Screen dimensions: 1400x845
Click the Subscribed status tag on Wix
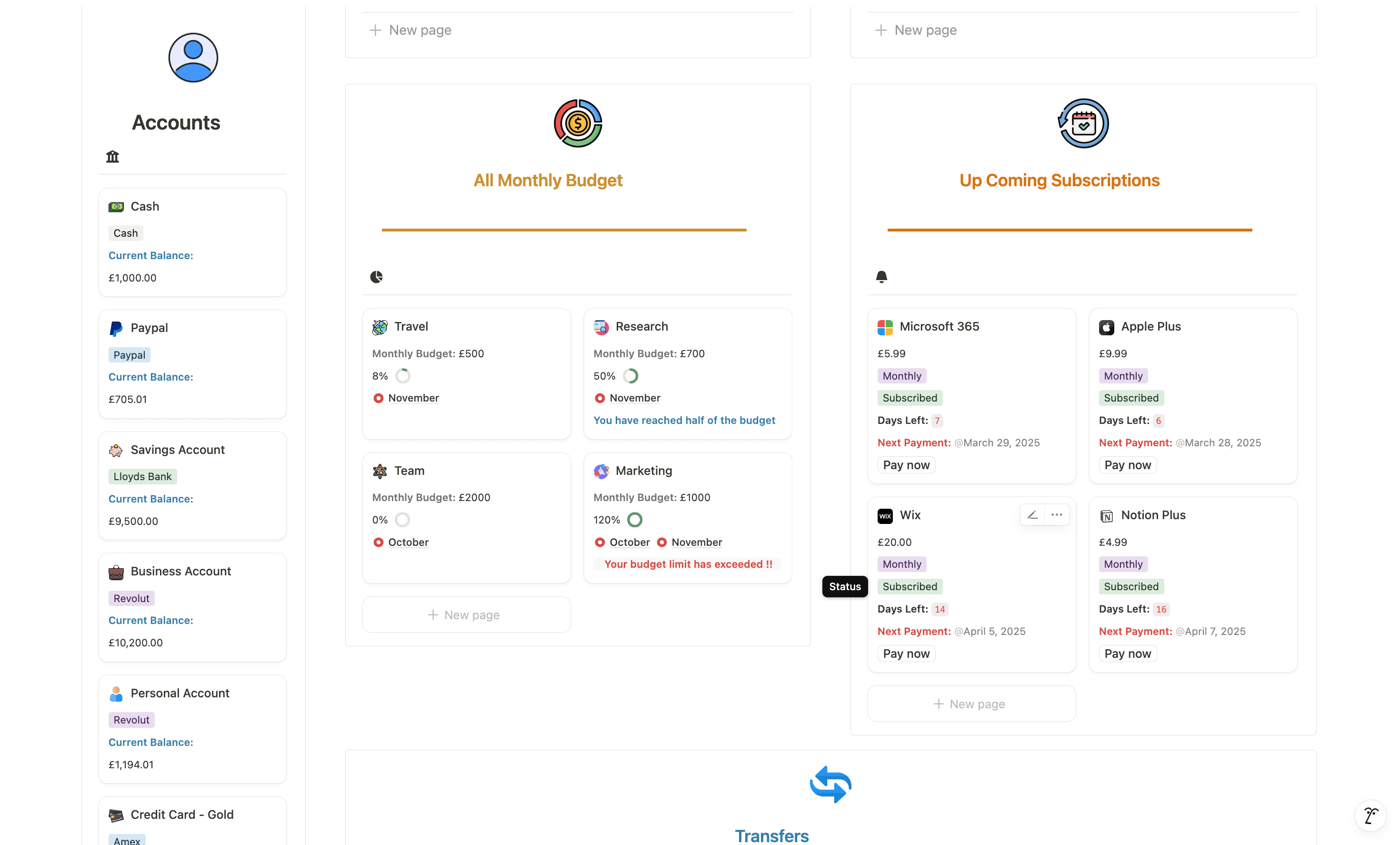pos(910,586)
